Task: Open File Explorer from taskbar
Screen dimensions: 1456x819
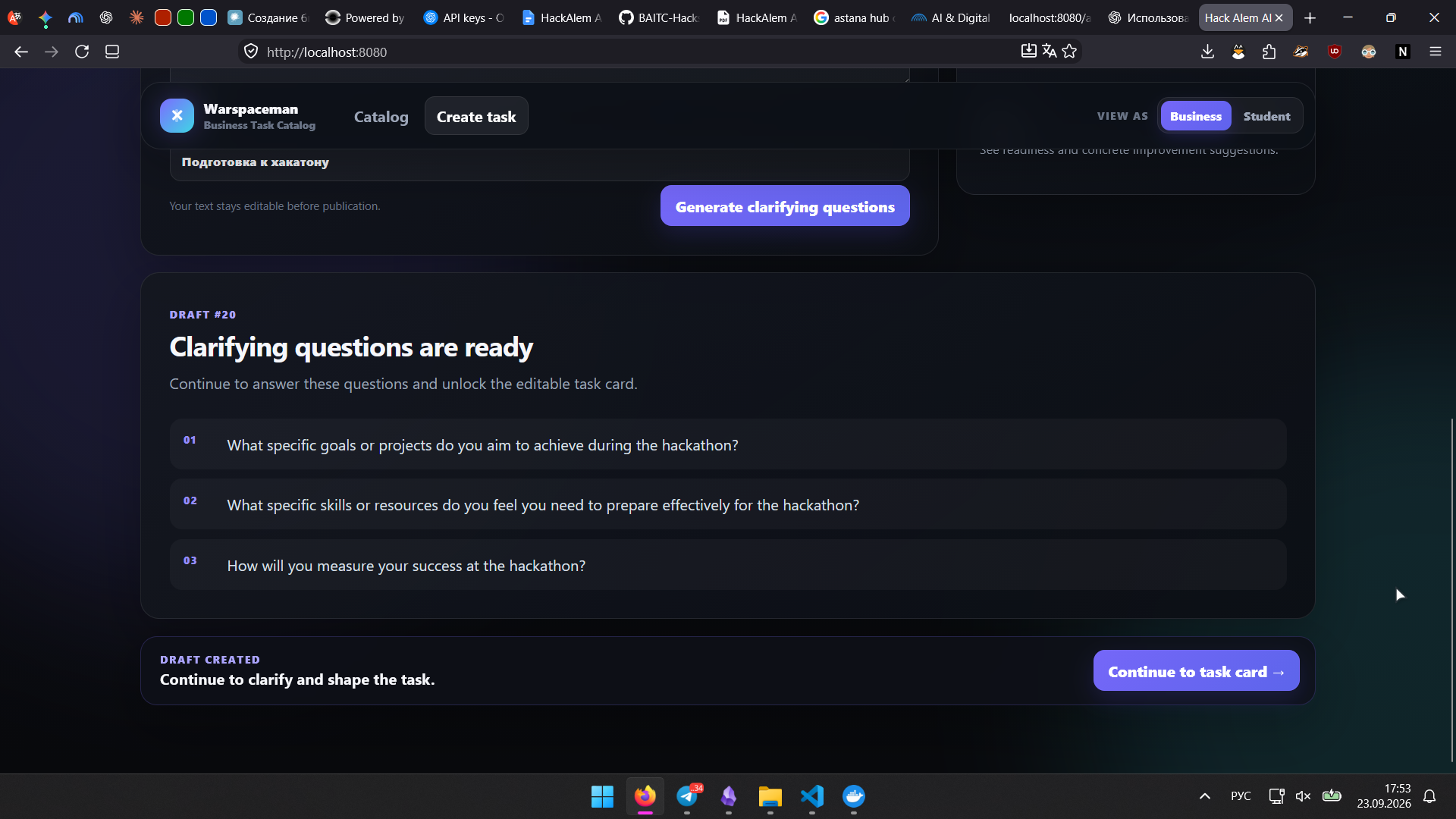Action: (770, 796)
